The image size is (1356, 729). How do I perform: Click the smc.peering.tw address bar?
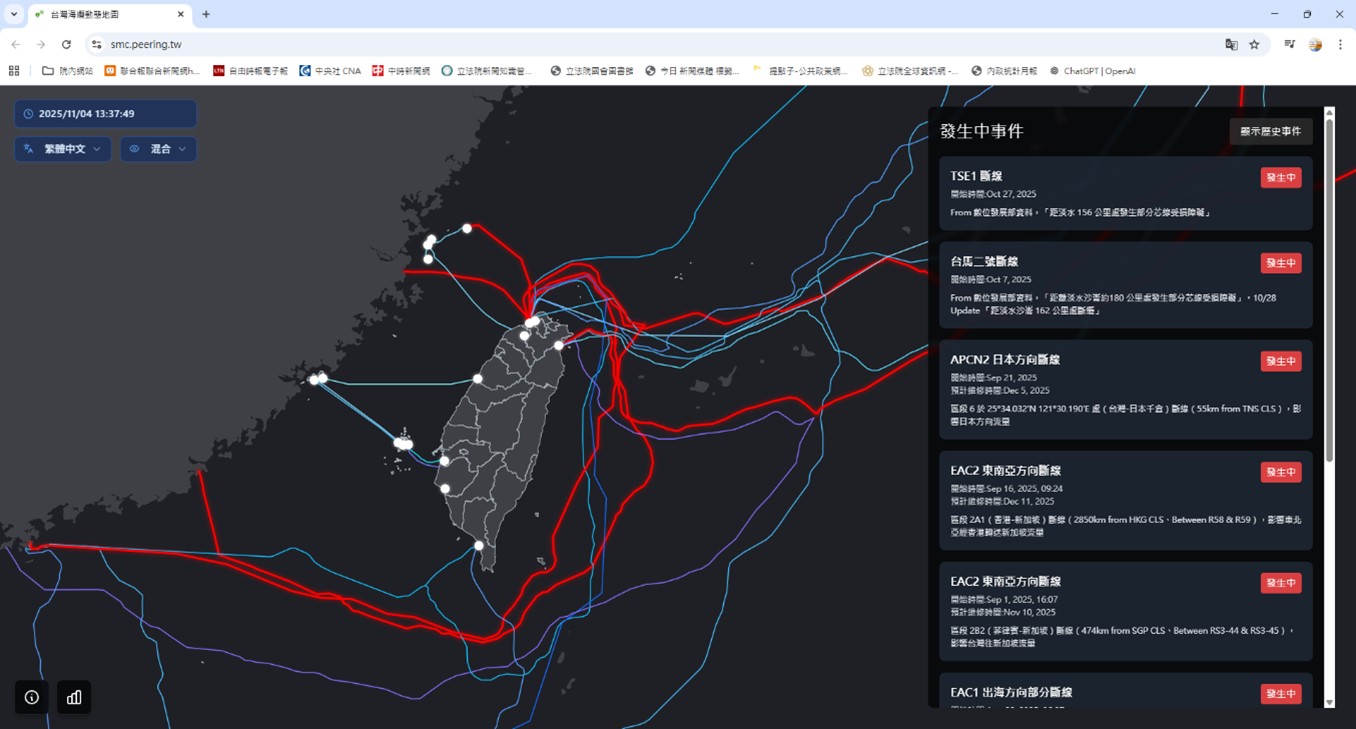pos(600,44)
